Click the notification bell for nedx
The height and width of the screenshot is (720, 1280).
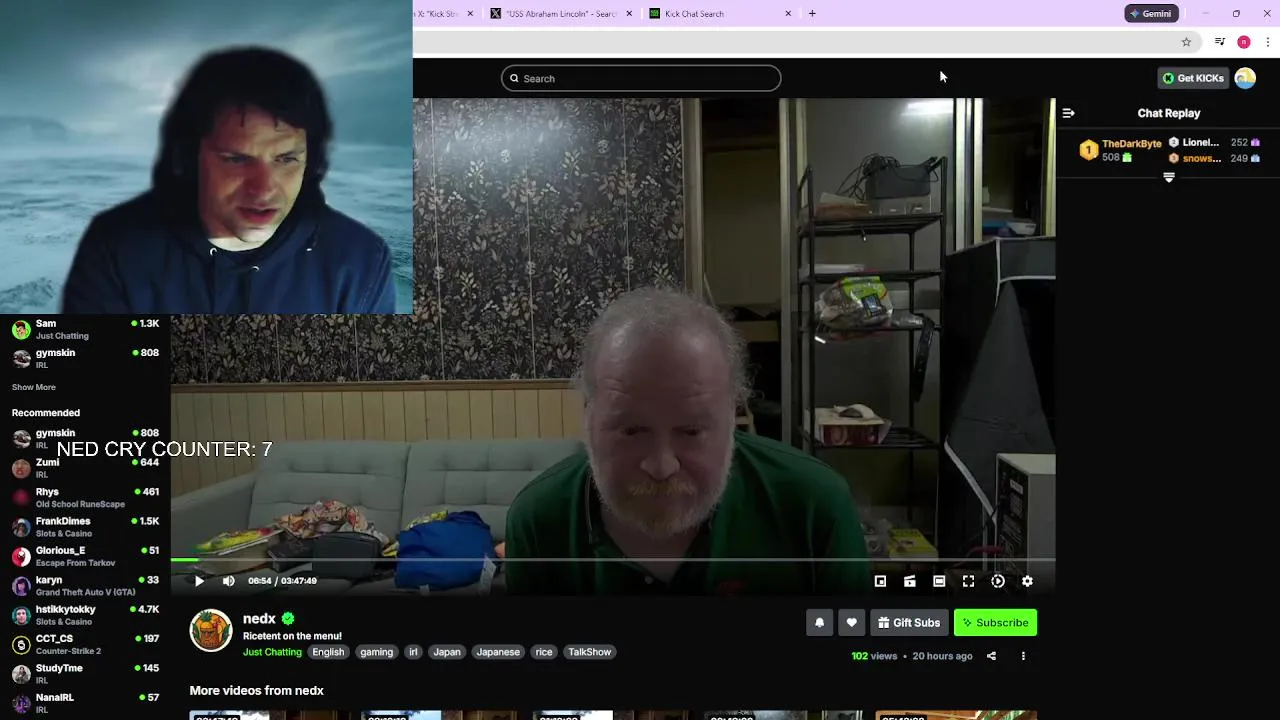(820, 623)
